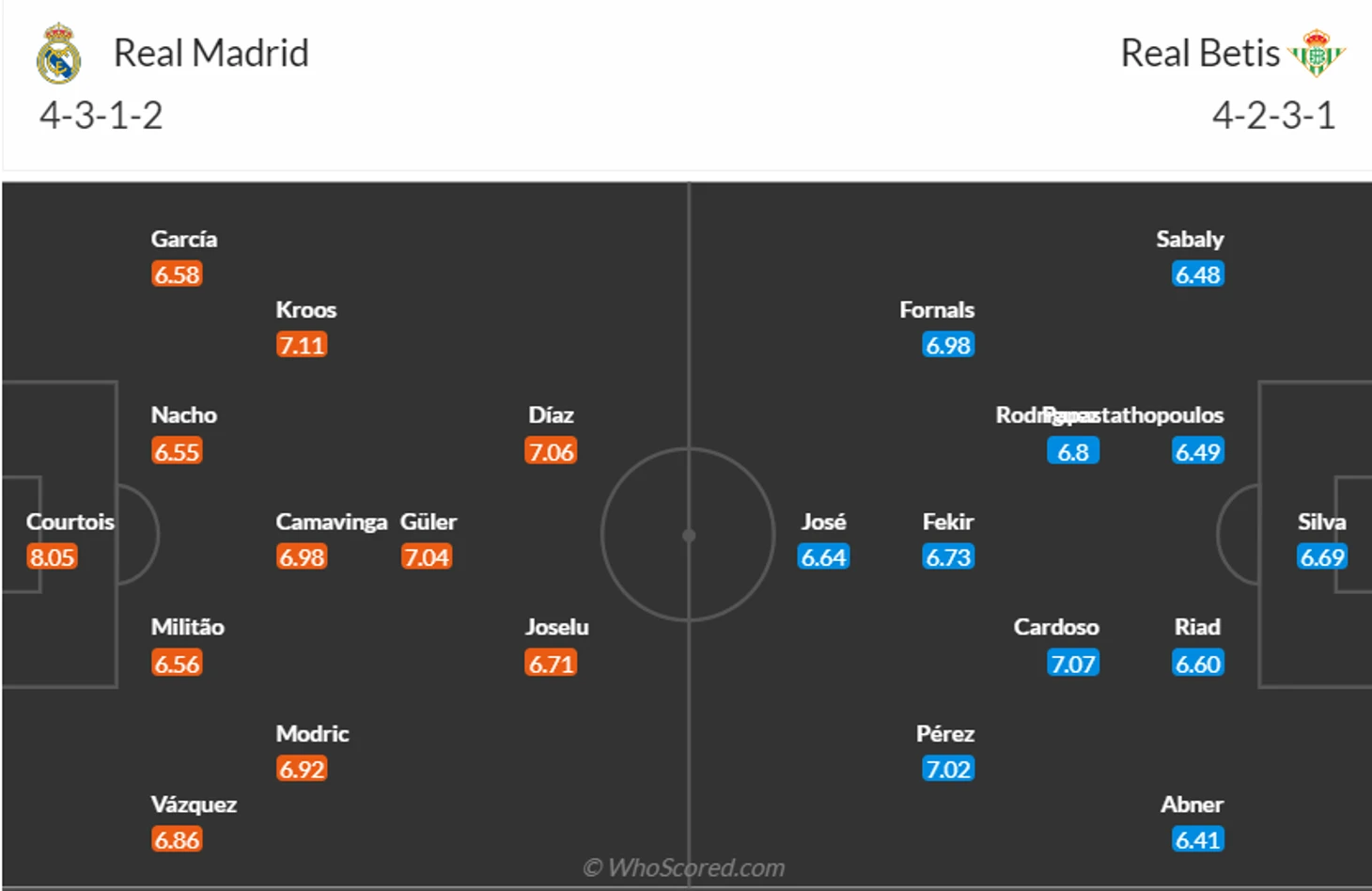Open the Real Betis team name link
This screenshot has width=1372, height=891.
1200,54
